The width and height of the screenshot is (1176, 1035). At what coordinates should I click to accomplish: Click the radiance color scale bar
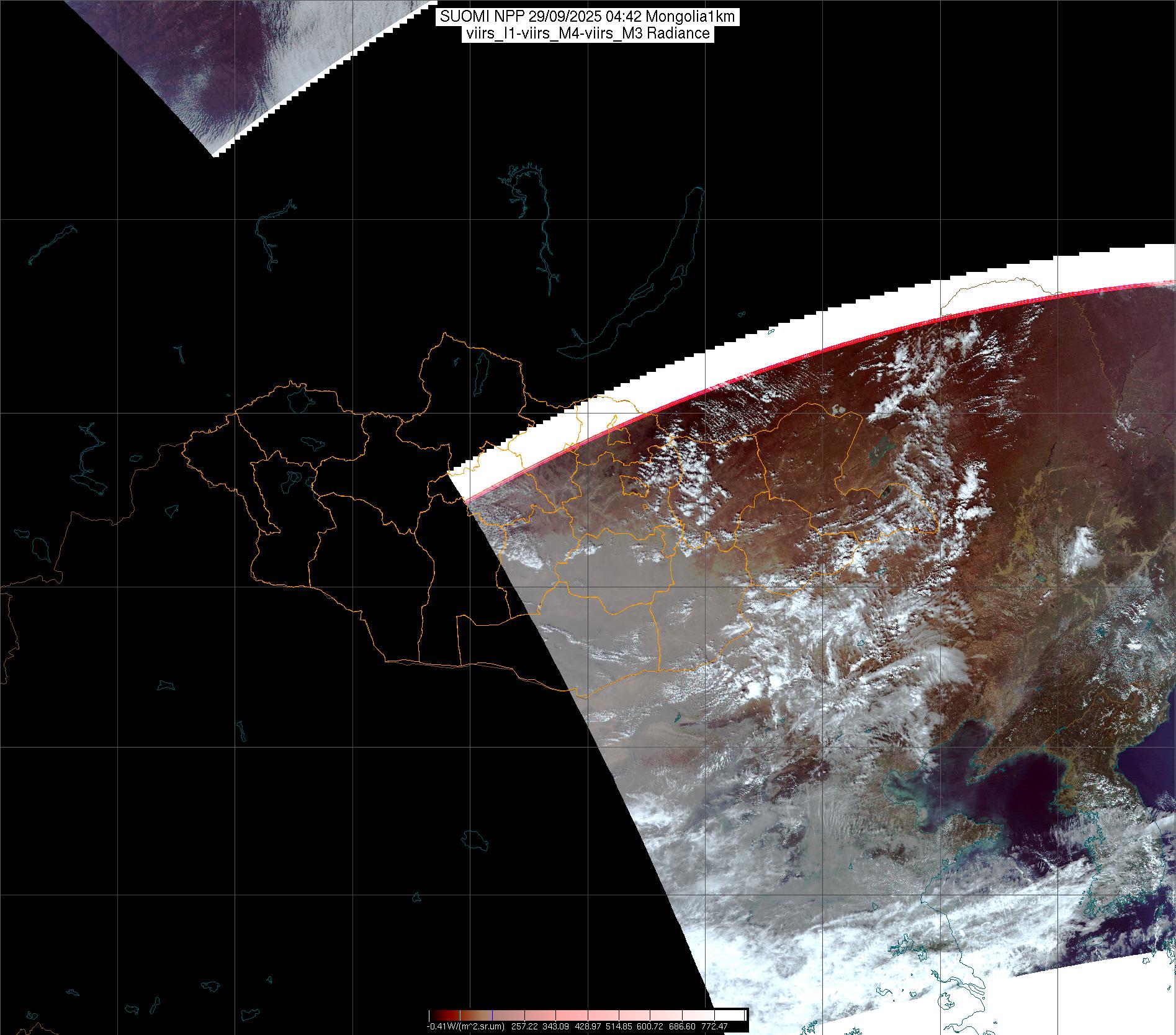tap(588, 1015)
